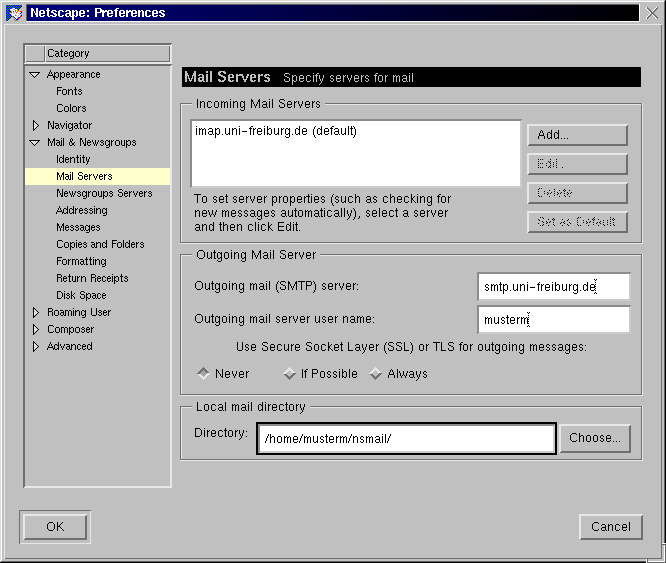This screenshot has height=563, width=666.
Task: Select Appearance in the category tree
Action: tap(73, 74)
